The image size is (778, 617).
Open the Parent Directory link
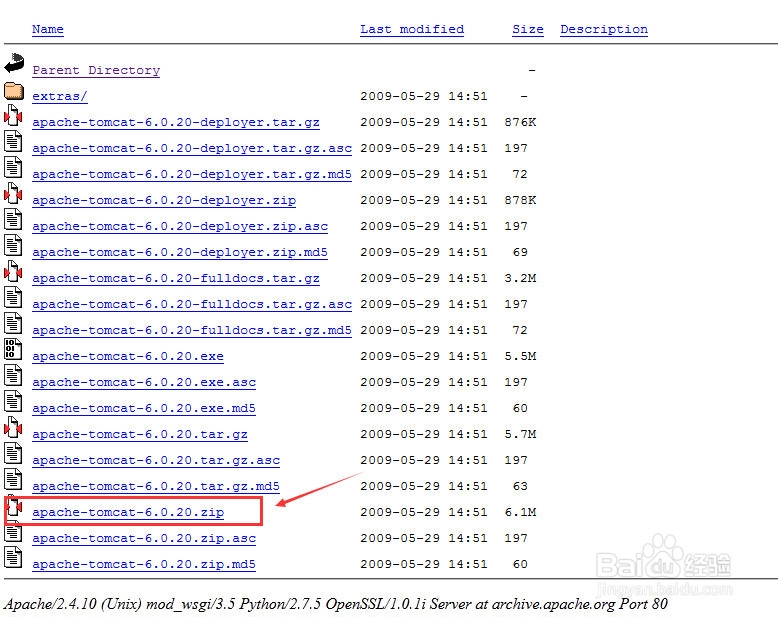[96, 70]
